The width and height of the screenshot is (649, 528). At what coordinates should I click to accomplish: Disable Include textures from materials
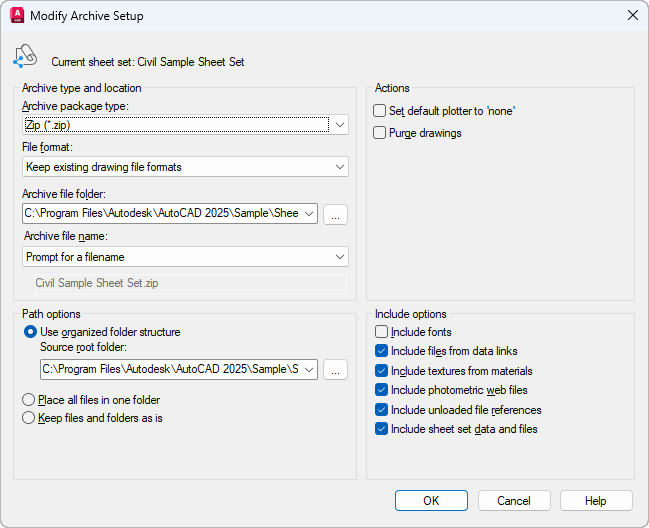(381, 371)
